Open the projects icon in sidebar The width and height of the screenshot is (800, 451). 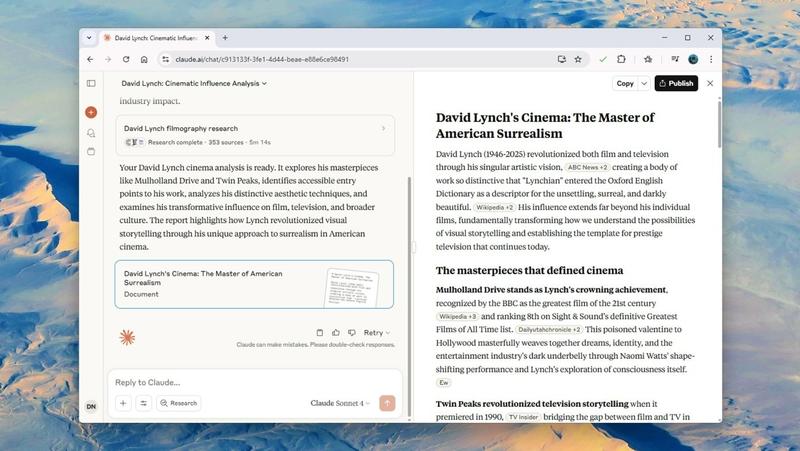point(91,152)
